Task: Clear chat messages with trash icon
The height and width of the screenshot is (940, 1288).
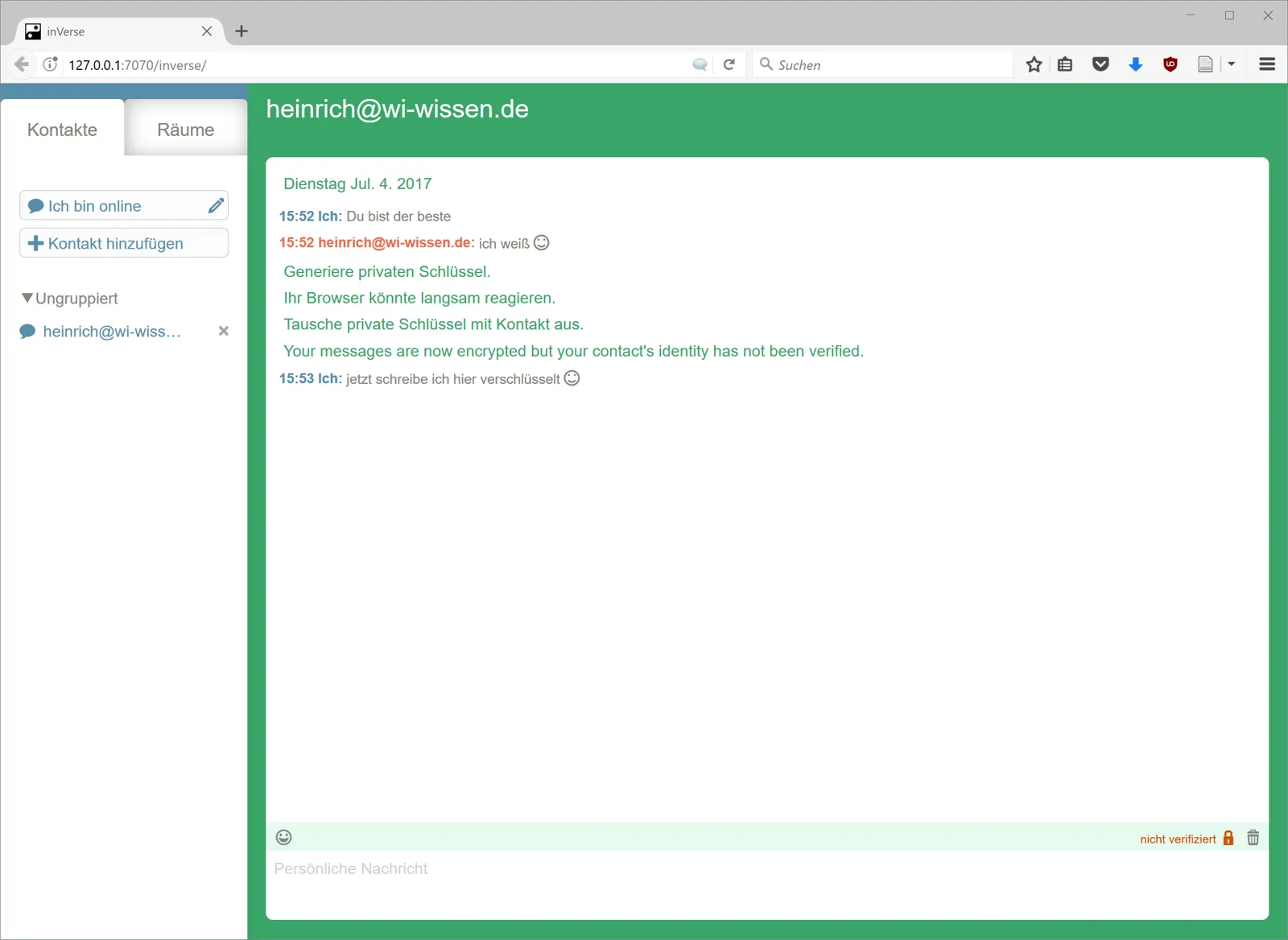Action: click(1253, 838)
